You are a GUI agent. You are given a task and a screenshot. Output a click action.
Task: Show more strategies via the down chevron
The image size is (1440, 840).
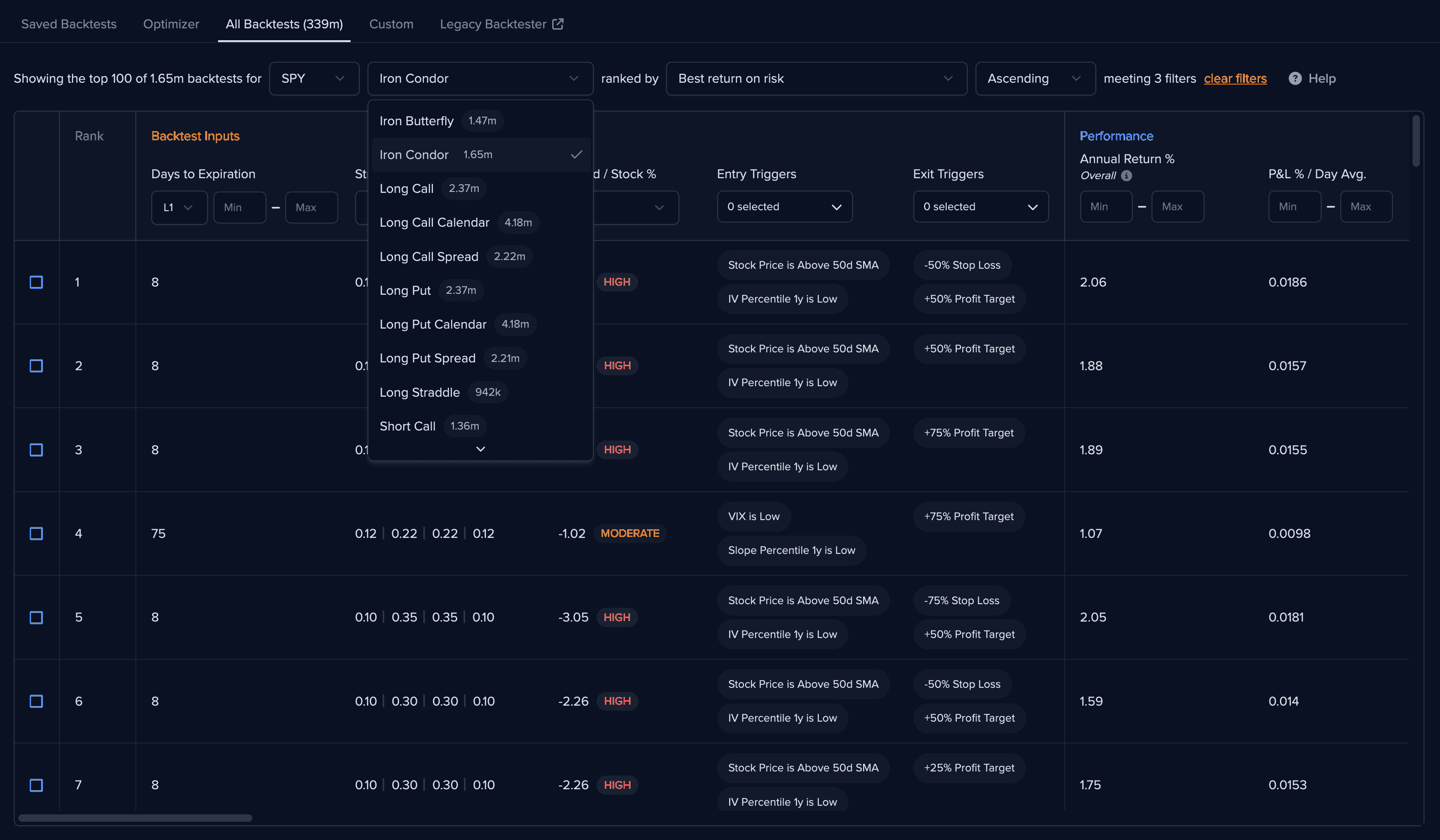[480, 449]
